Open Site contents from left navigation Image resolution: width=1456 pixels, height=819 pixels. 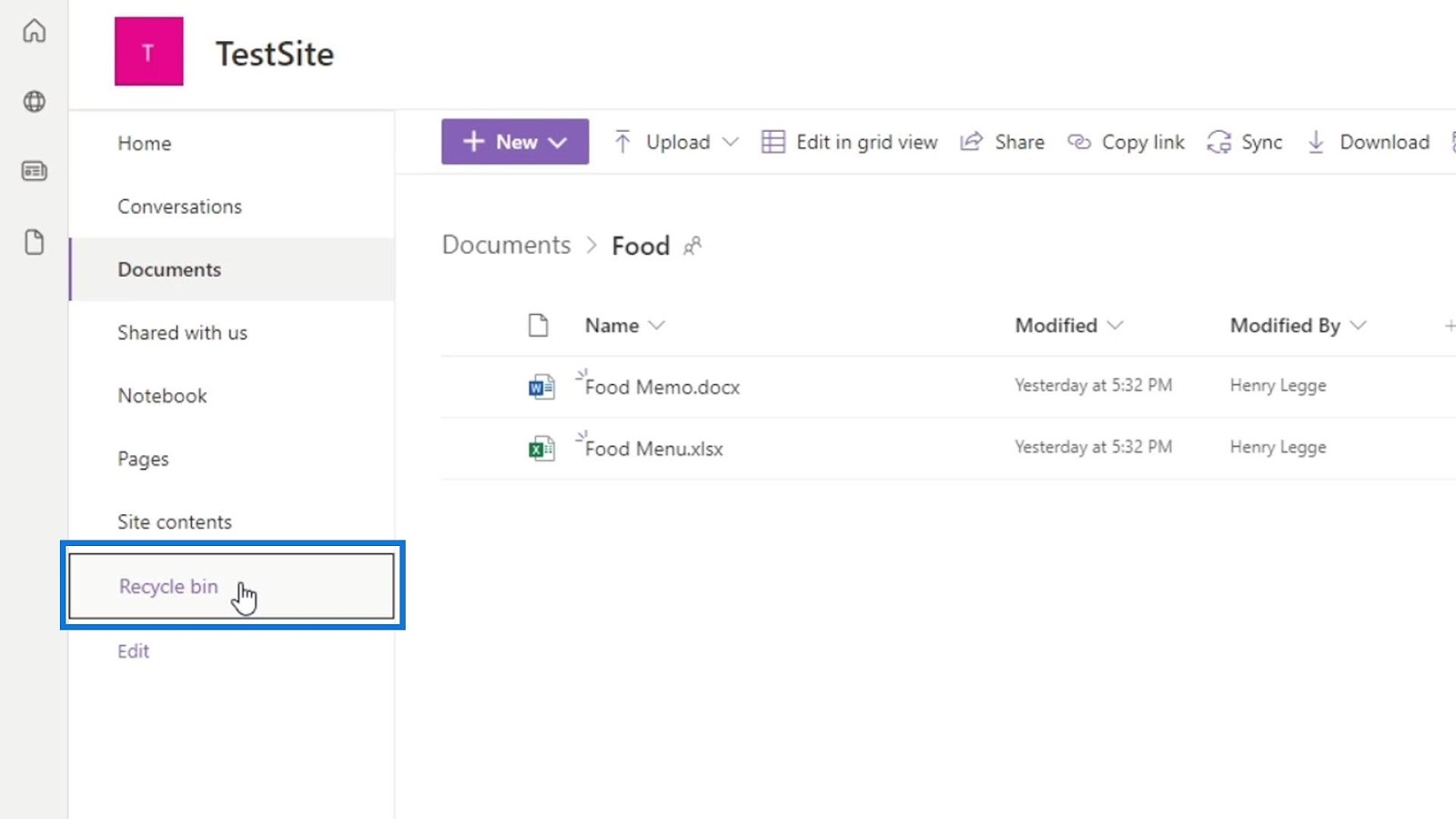point(174,522)
